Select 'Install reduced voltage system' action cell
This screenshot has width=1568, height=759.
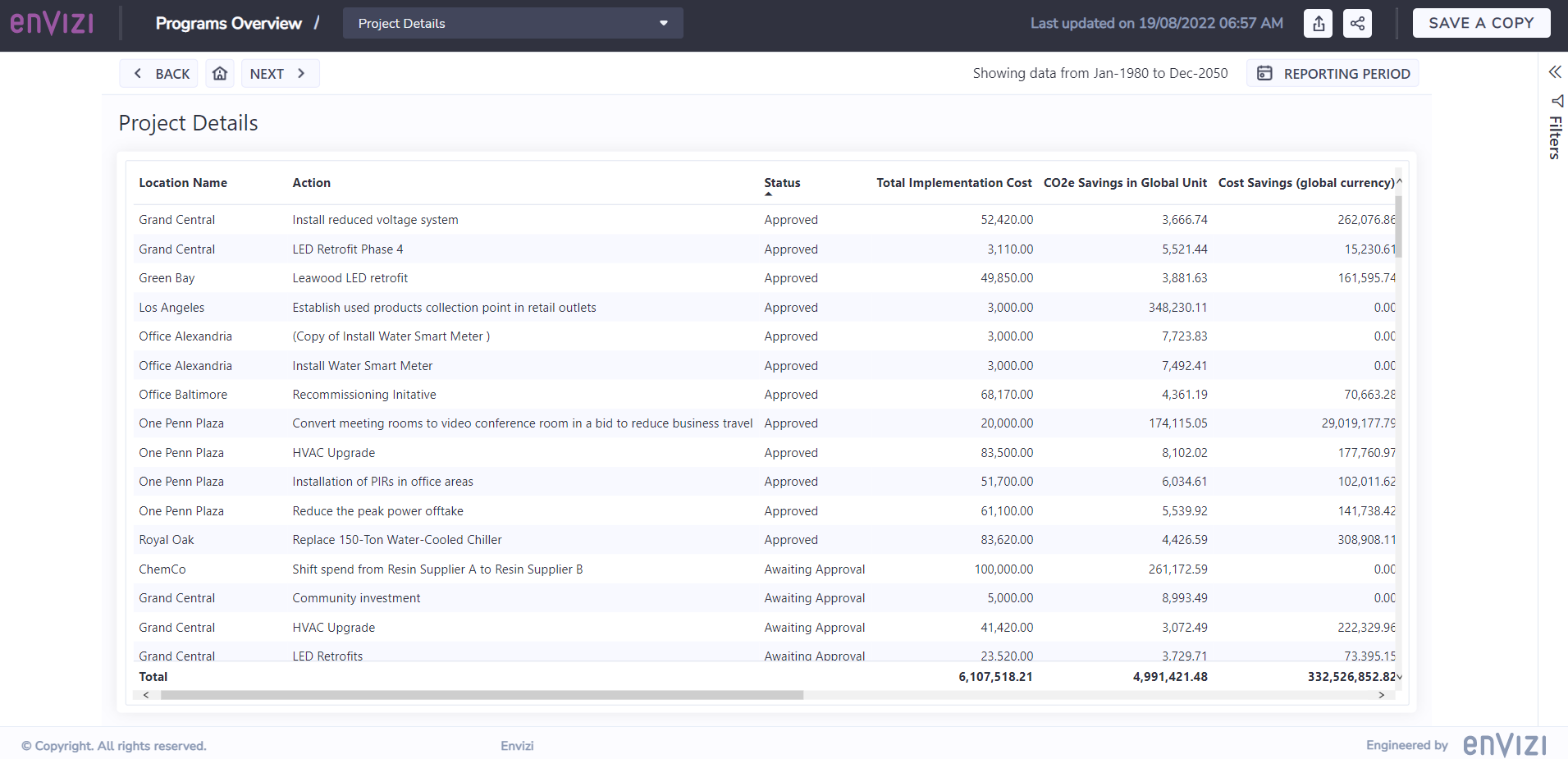[376, 220]
